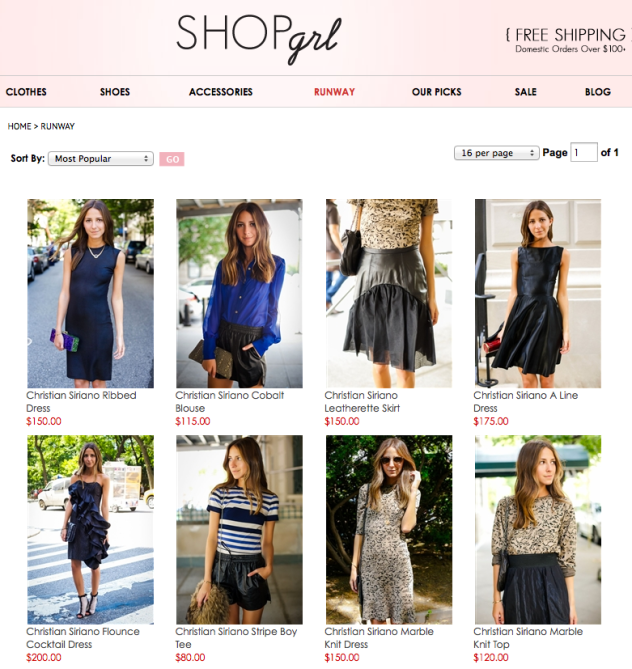Click Christian Siriano Stripe Boy Tee link
Viewport: 632px width, 669px height.
click(236, 638)
